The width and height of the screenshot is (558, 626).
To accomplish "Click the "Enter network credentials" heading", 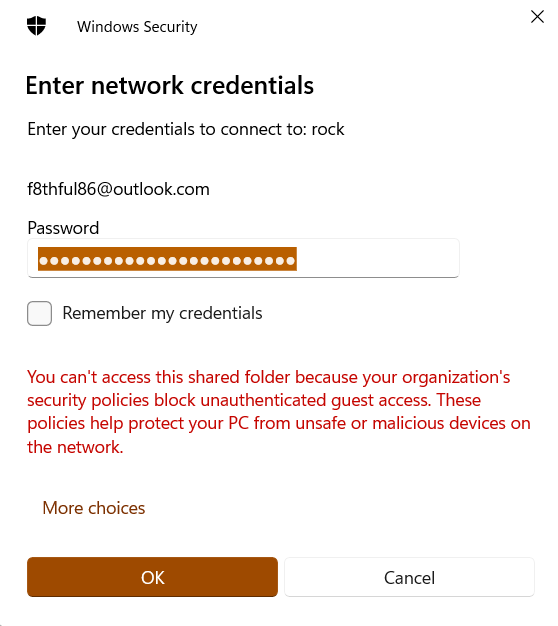I will click(x=170, y=85).
